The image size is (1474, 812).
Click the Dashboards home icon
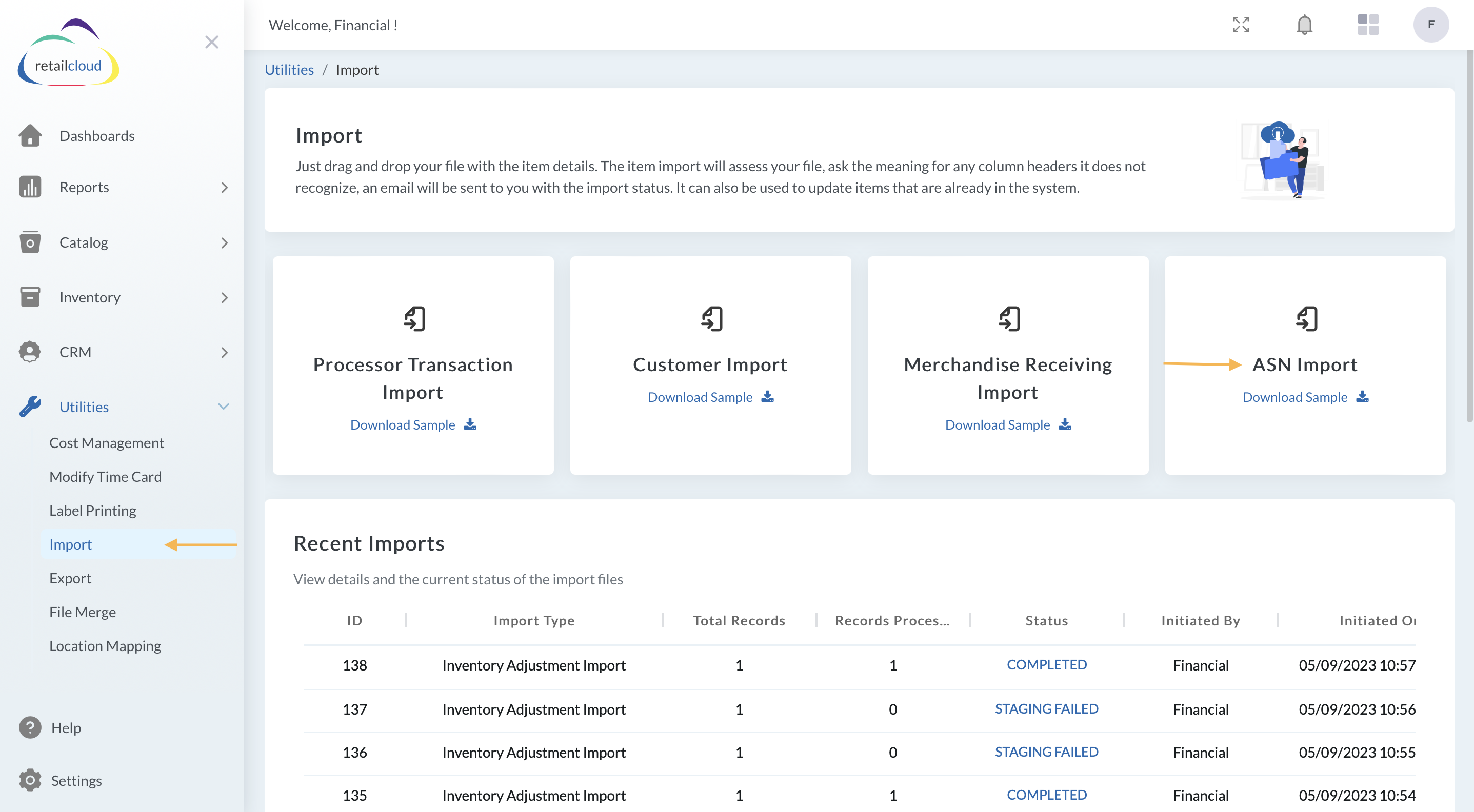(30, 135)
